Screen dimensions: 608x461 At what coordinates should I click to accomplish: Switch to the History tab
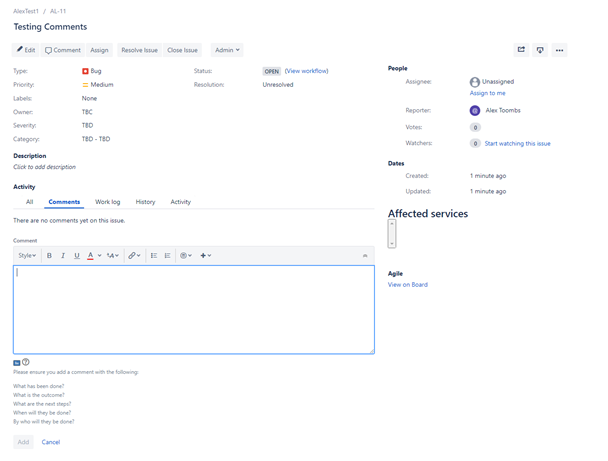145,202
